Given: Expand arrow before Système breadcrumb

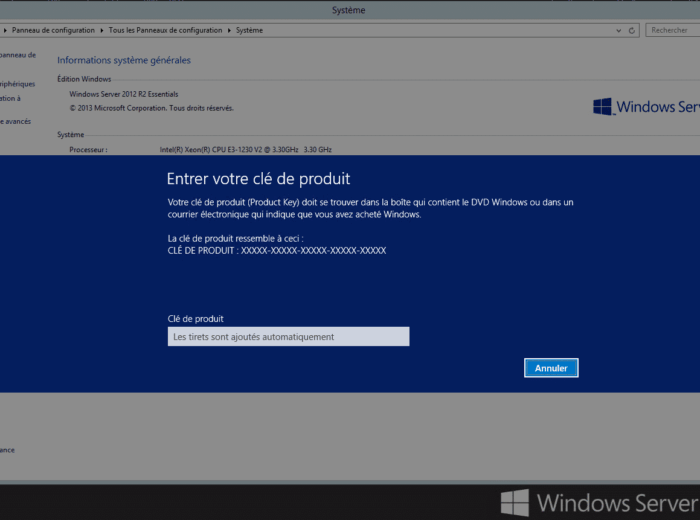Looking at the screenshot, I should pos(229,30).
